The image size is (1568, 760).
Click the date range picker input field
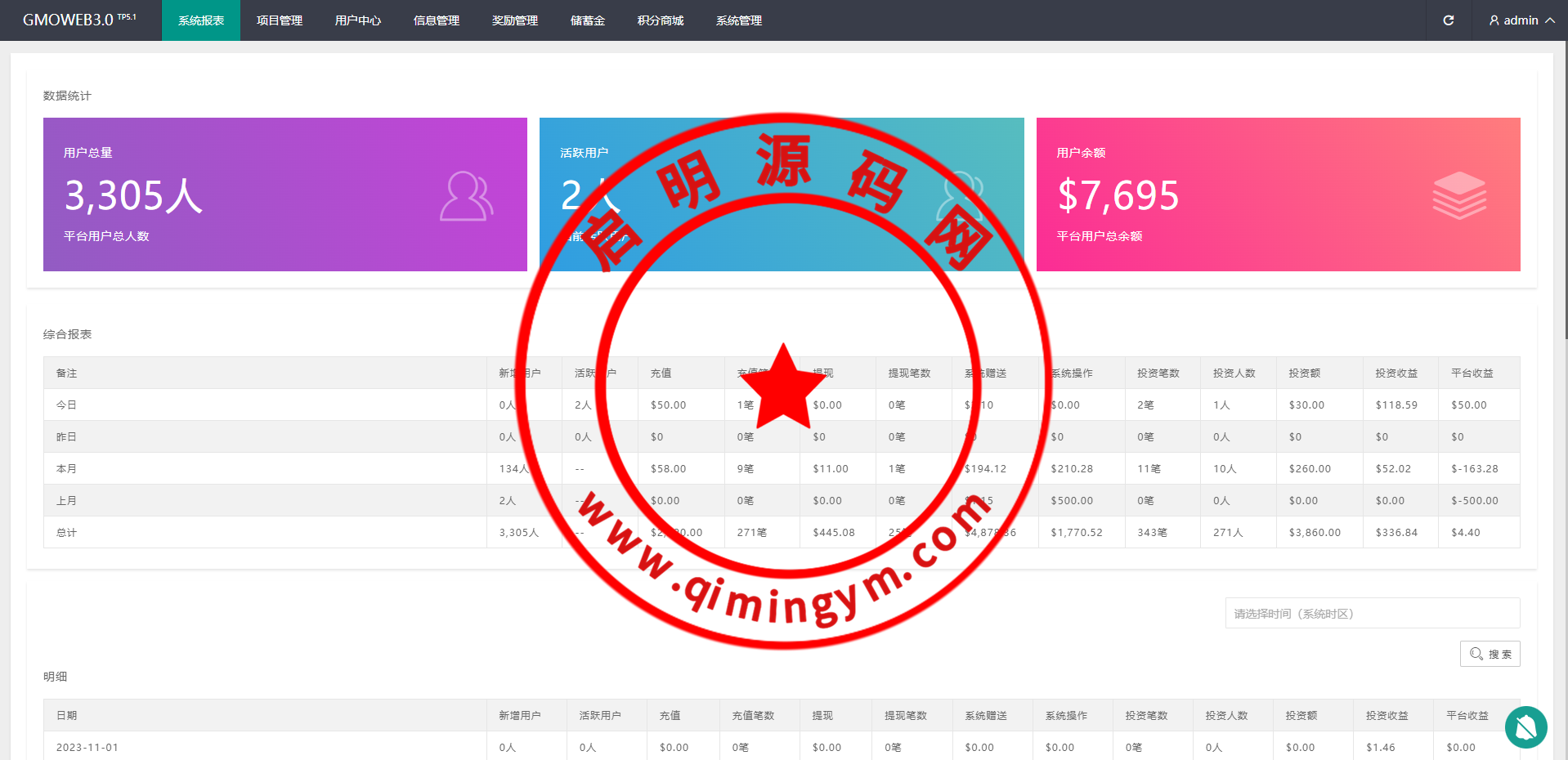1372,614
